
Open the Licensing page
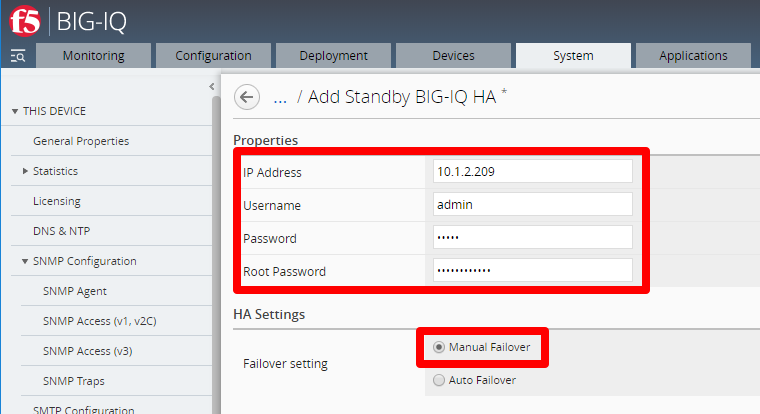pyautogui.click(x=57, y=201)
